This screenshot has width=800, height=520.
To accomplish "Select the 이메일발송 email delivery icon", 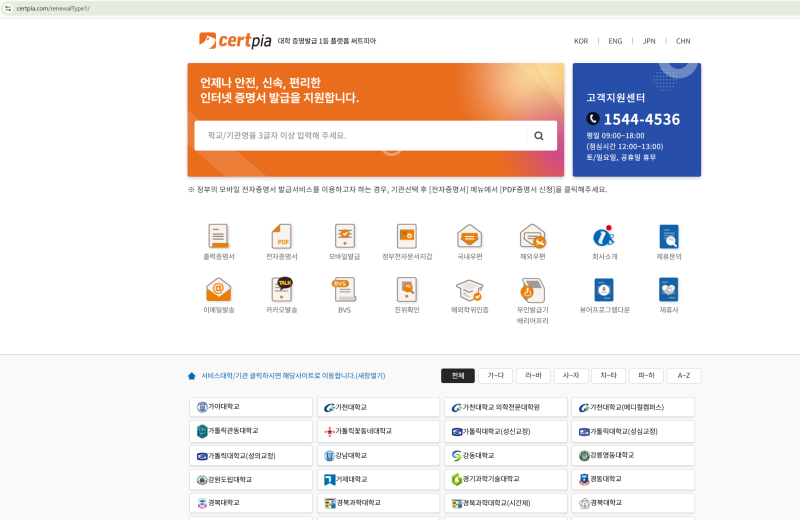I will [x=218, y=289].
